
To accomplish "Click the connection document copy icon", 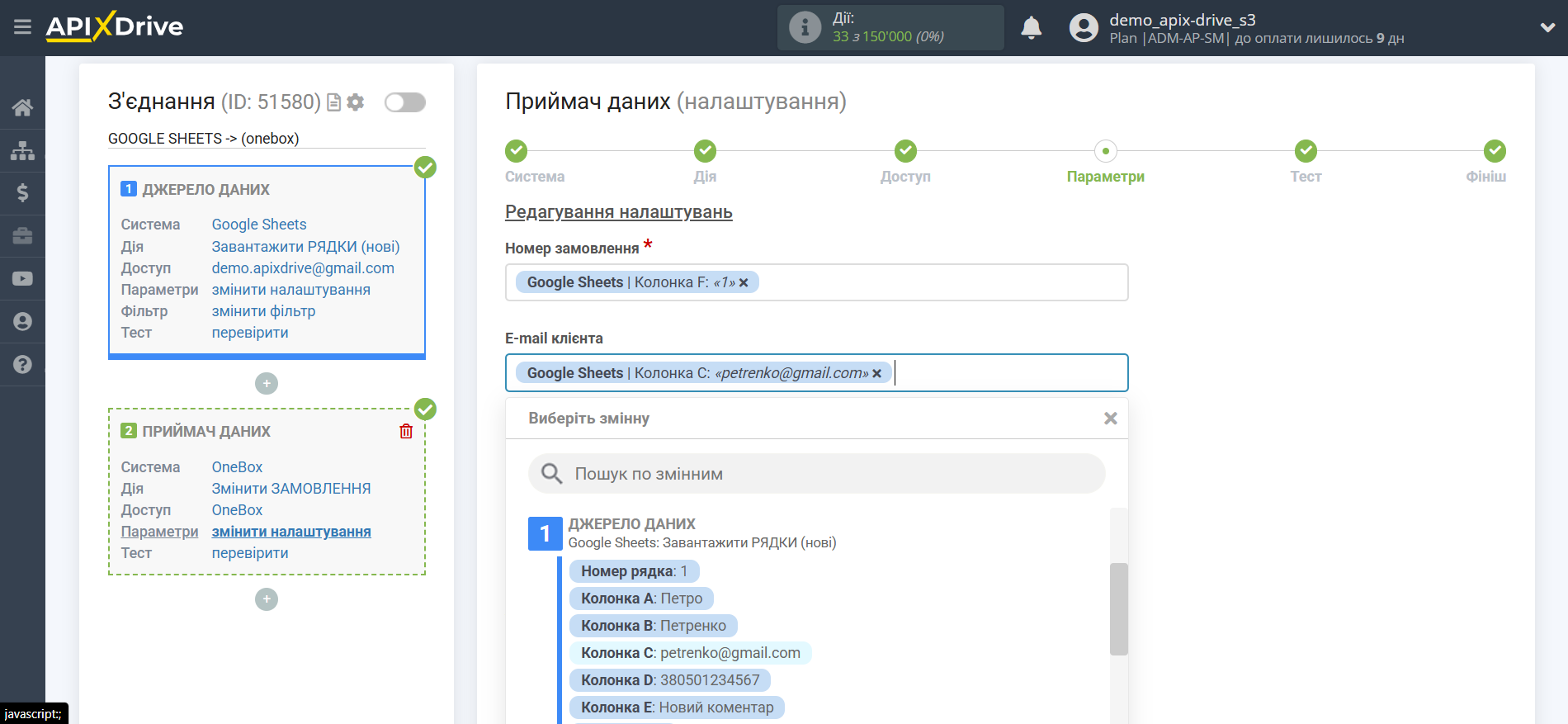I will pos(334,102).
